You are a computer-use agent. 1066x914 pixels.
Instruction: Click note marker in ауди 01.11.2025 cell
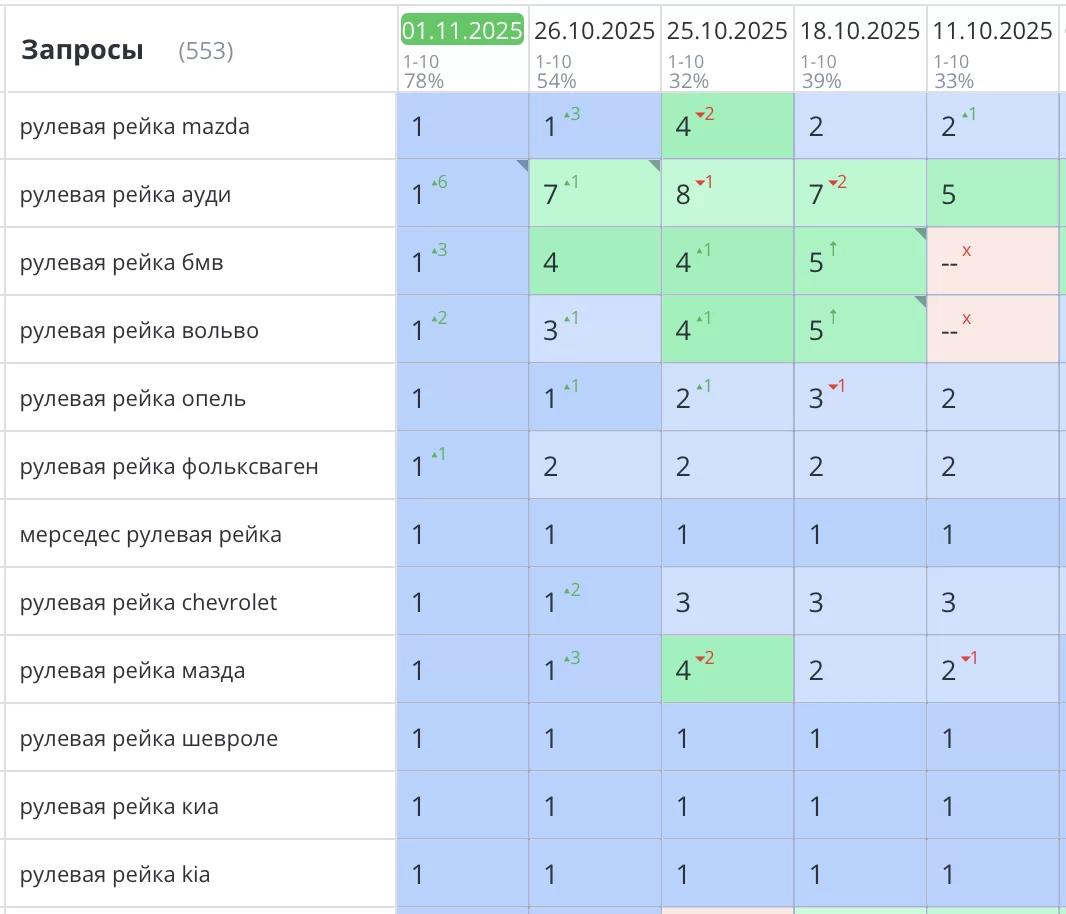[522, 166]
